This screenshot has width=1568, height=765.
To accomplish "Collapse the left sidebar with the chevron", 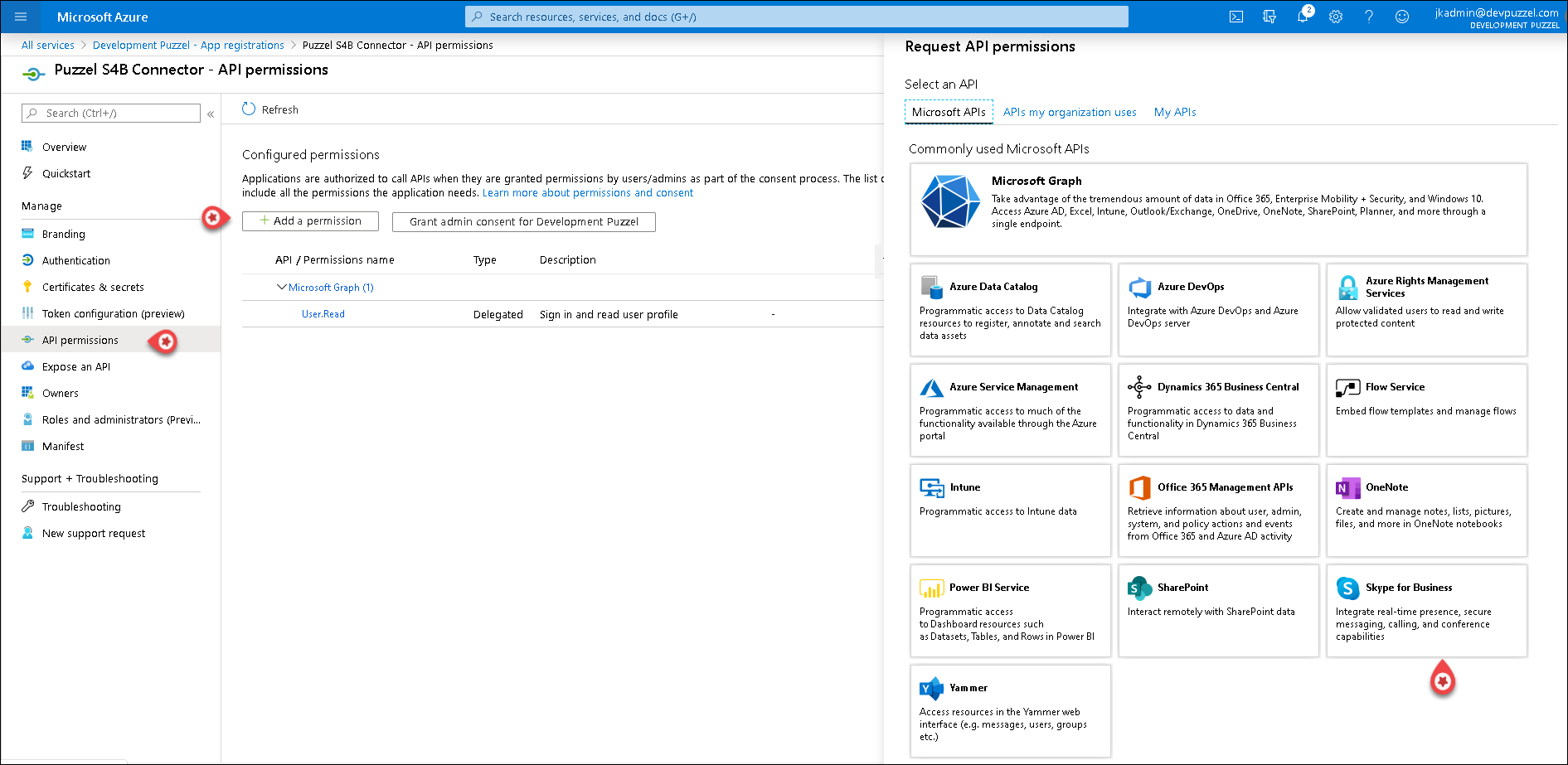I will pyautogui.click(x=211, y=114).
